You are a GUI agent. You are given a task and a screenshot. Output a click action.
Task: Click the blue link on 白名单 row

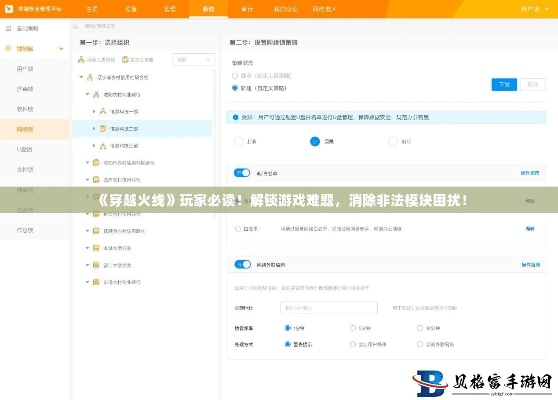[x=530, y=228]
